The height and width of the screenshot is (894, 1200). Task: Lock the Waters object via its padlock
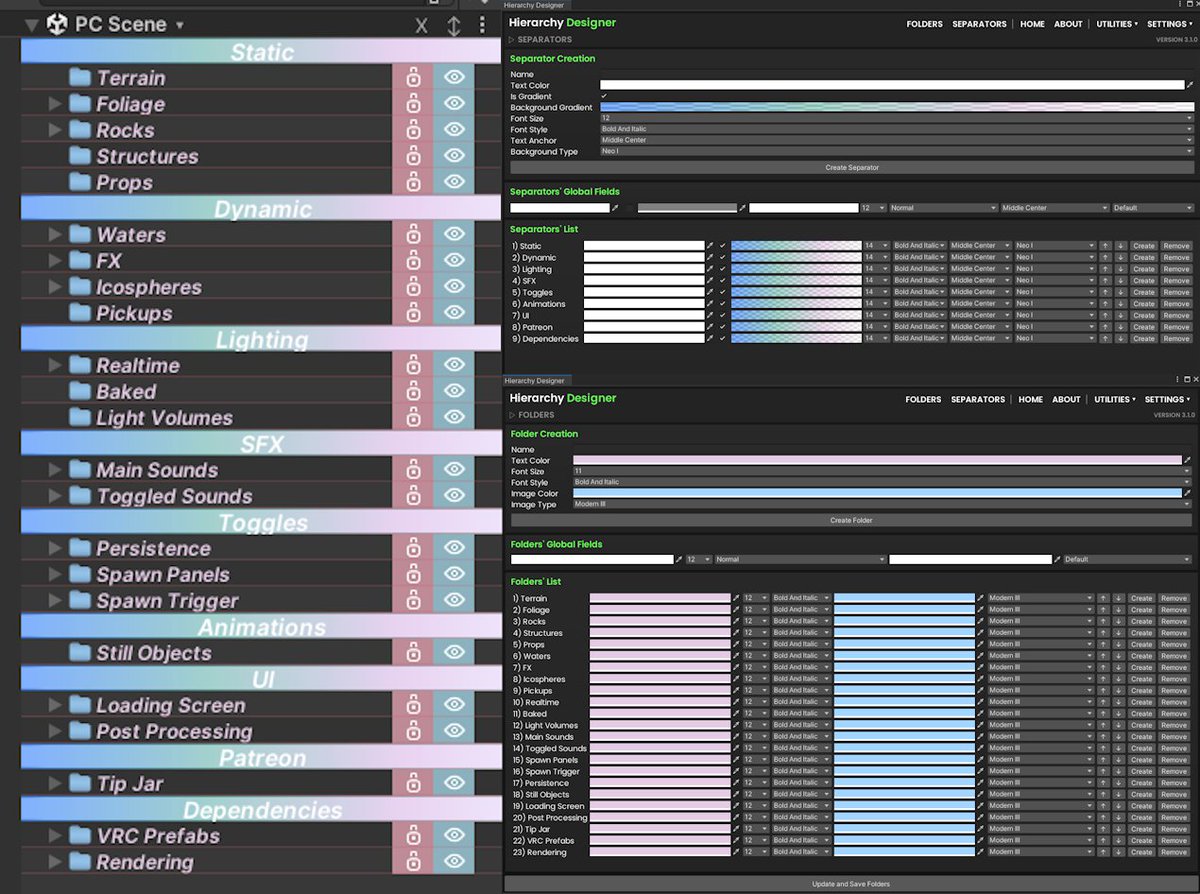[412, 234]
